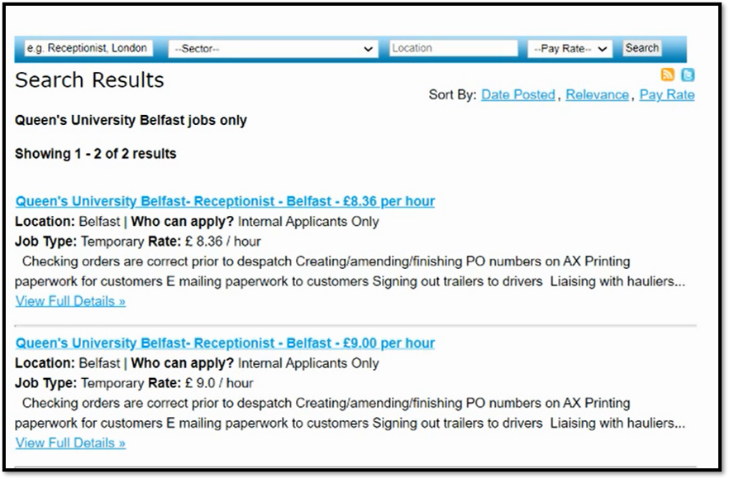This screenshot has height=479, width=729.
Task: Sort results by Date Posted
Action: pos(518,95)
